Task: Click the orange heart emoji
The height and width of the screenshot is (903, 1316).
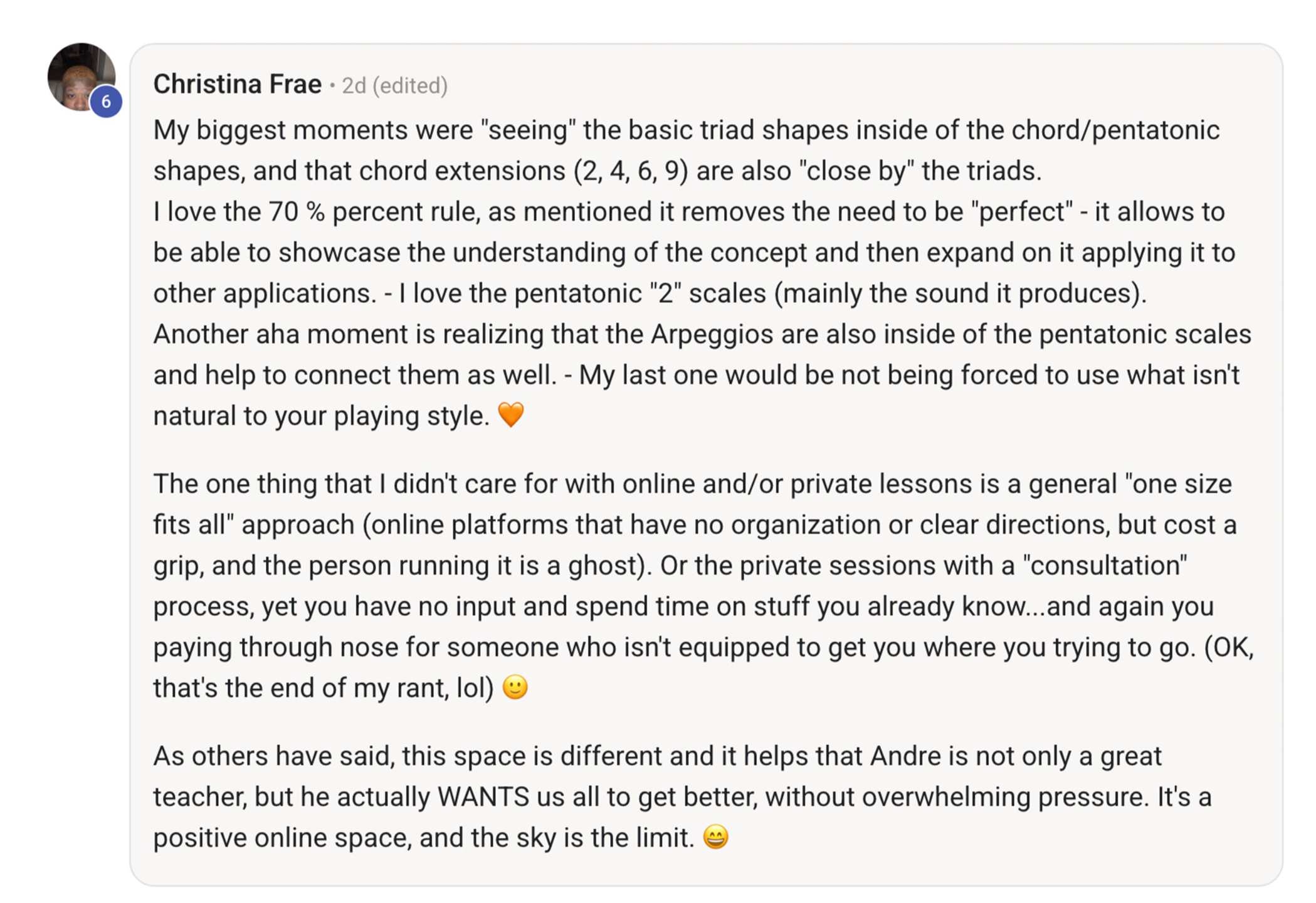Action: (x=510, y=415)
